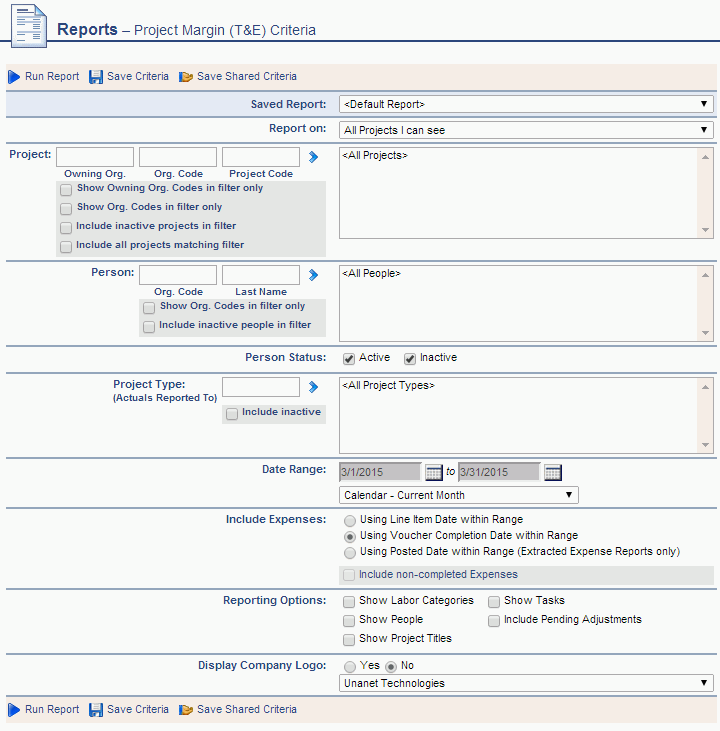Enable Include inactive projects in filter checkbox
The image size is (720, 731).
pos(66,227)
